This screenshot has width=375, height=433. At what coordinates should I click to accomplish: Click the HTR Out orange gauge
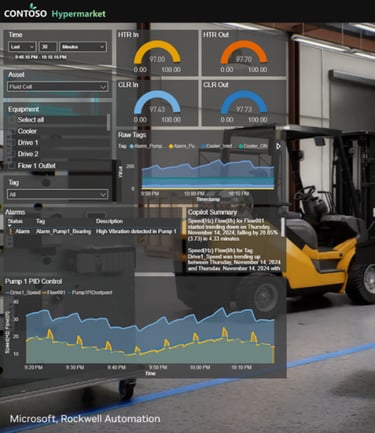point(244,53)
